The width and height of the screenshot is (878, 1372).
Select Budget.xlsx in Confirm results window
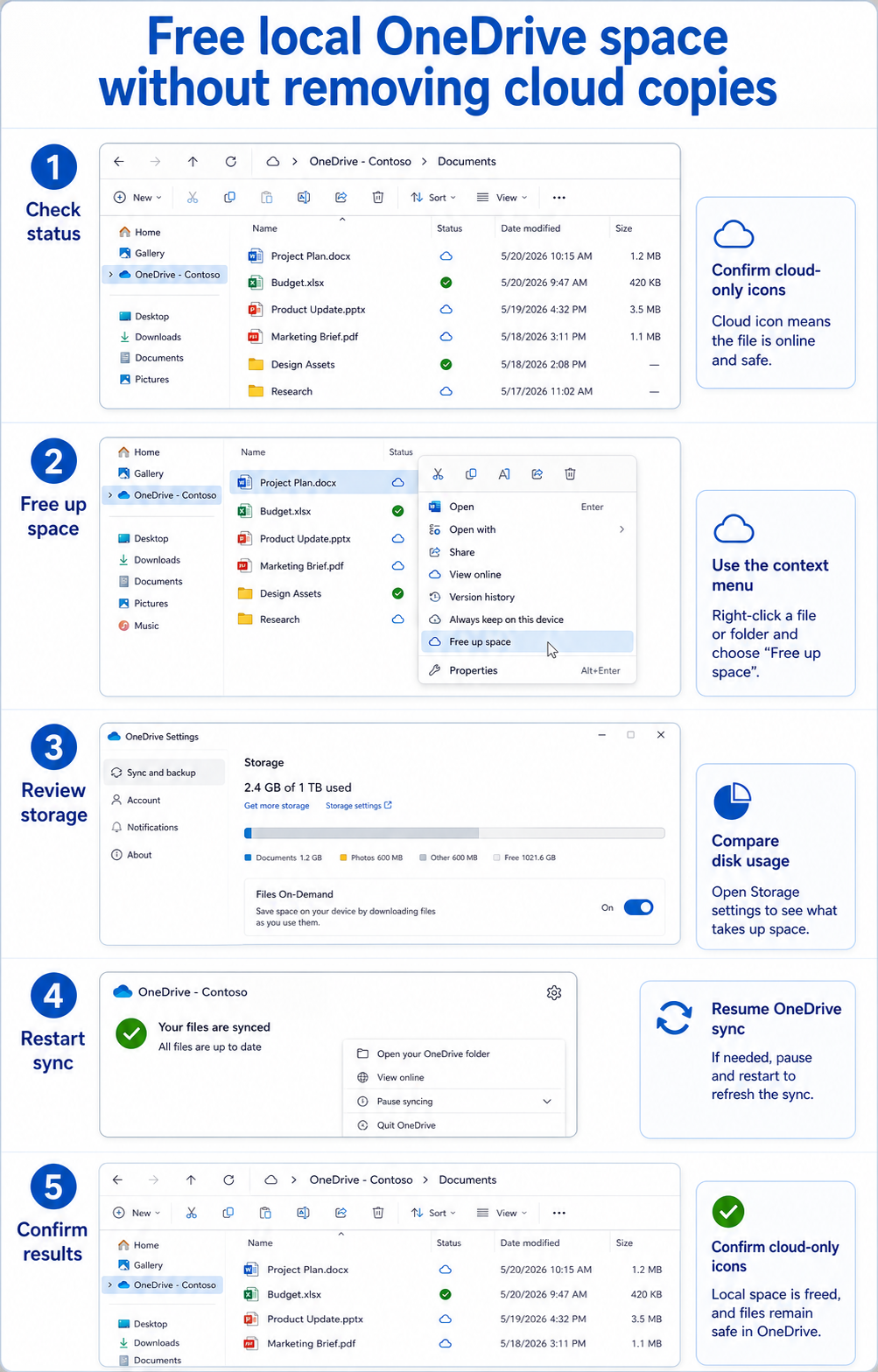453,1294
